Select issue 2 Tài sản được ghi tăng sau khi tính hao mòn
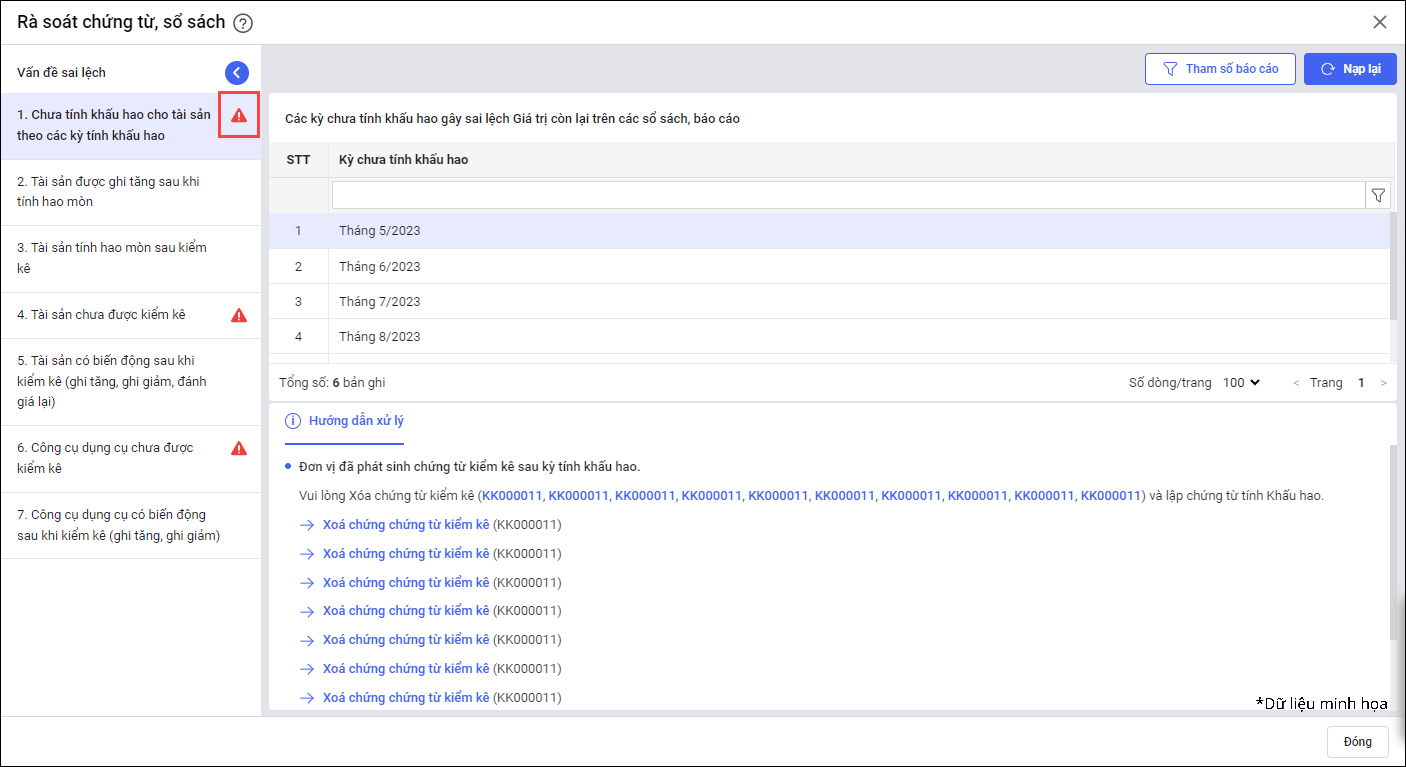Image resolution: width=1406 pixels, height=767 pixels. (110, 192)
